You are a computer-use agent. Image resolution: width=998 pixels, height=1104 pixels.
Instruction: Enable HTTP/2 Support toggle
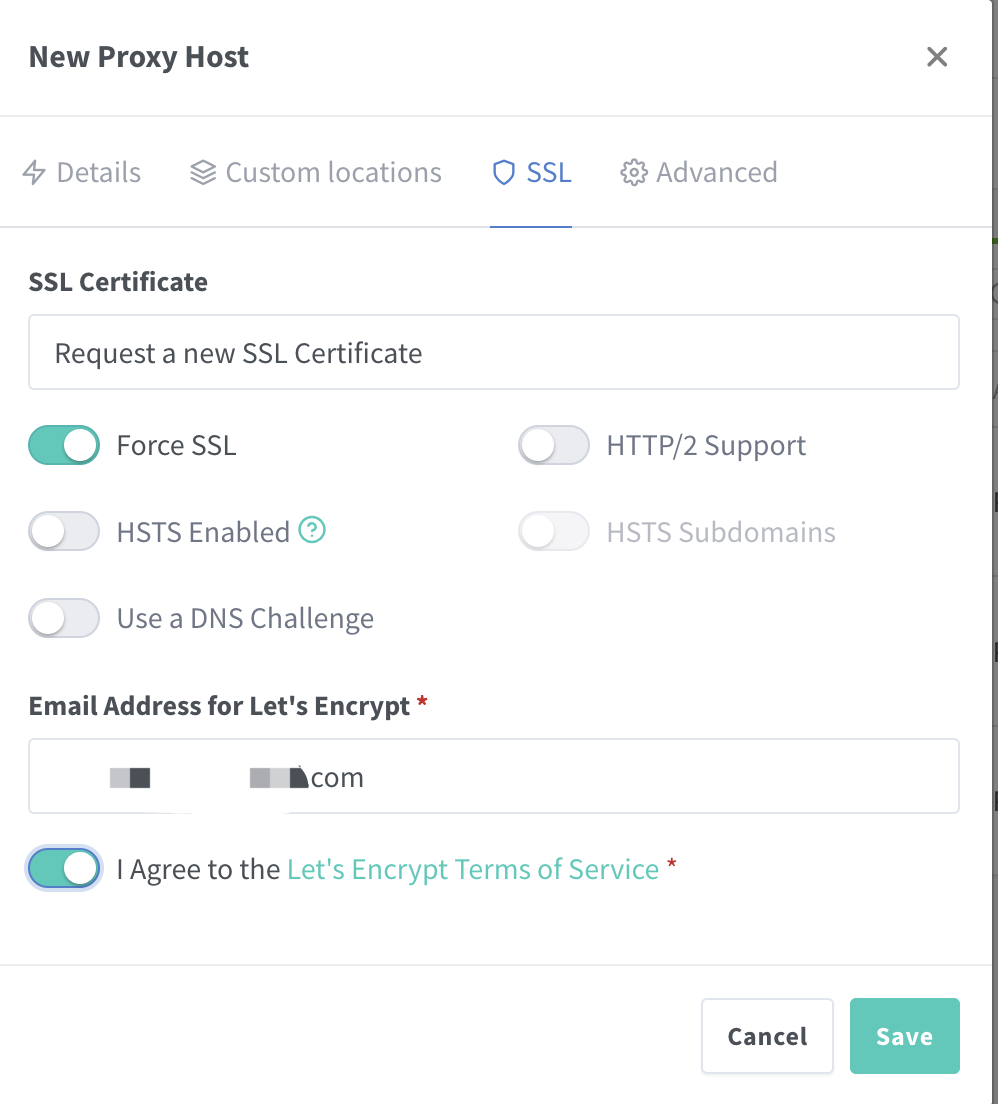point(554,445)
